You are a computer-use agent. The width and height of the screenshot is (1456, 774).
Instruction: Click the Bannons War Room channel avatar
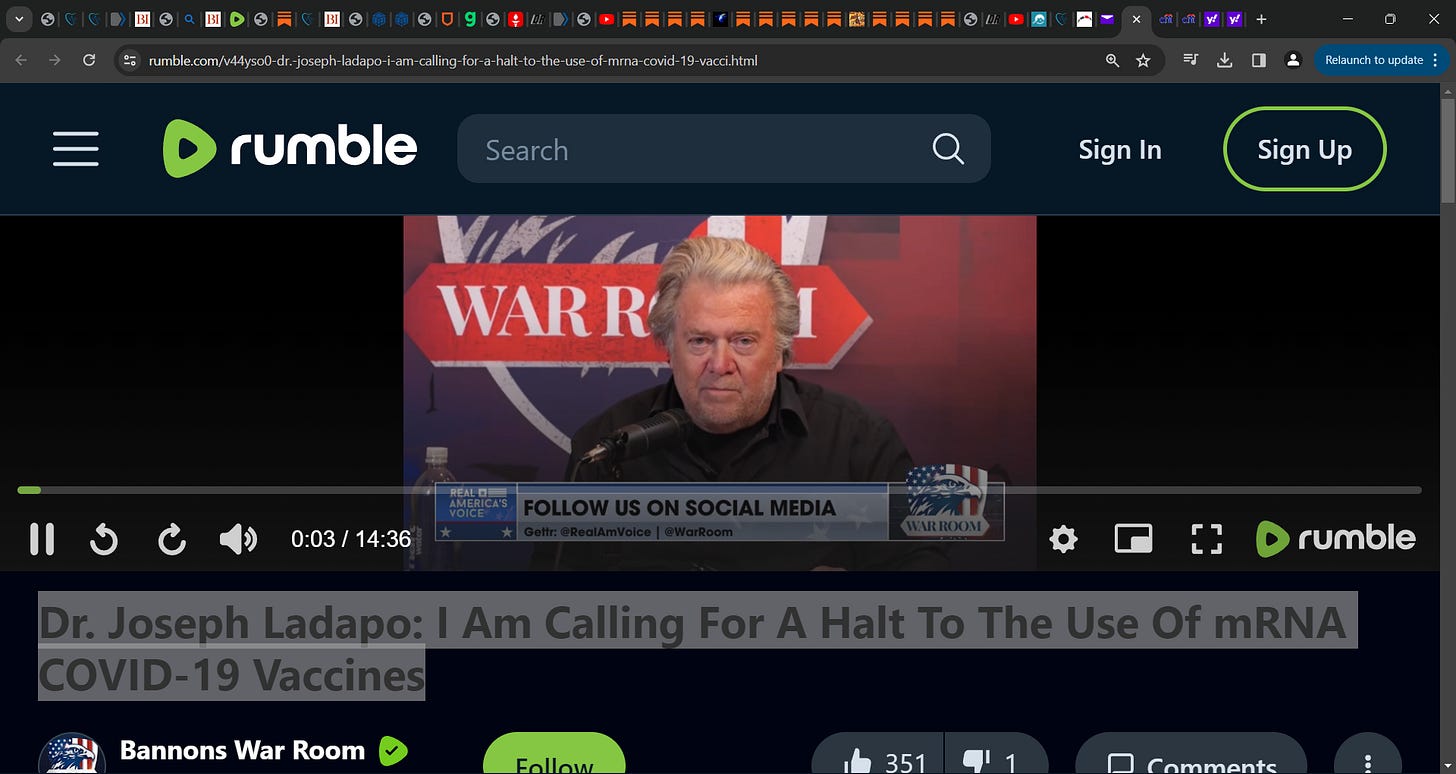tap(72, 754)
